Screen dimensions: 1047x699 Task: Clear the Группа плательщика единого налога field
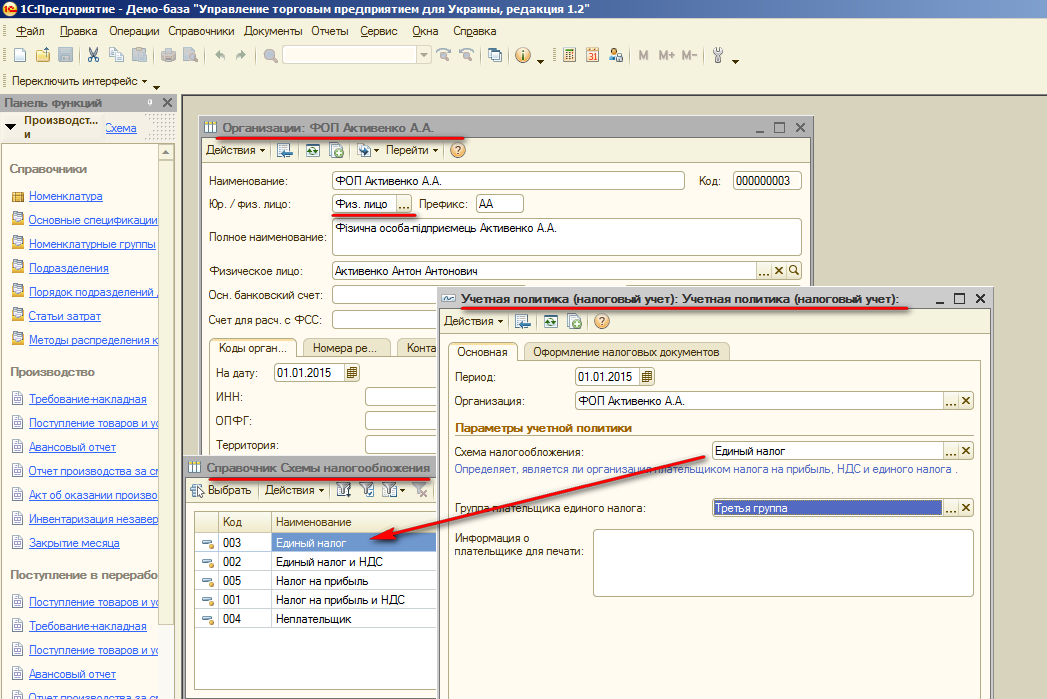(966, 507)
